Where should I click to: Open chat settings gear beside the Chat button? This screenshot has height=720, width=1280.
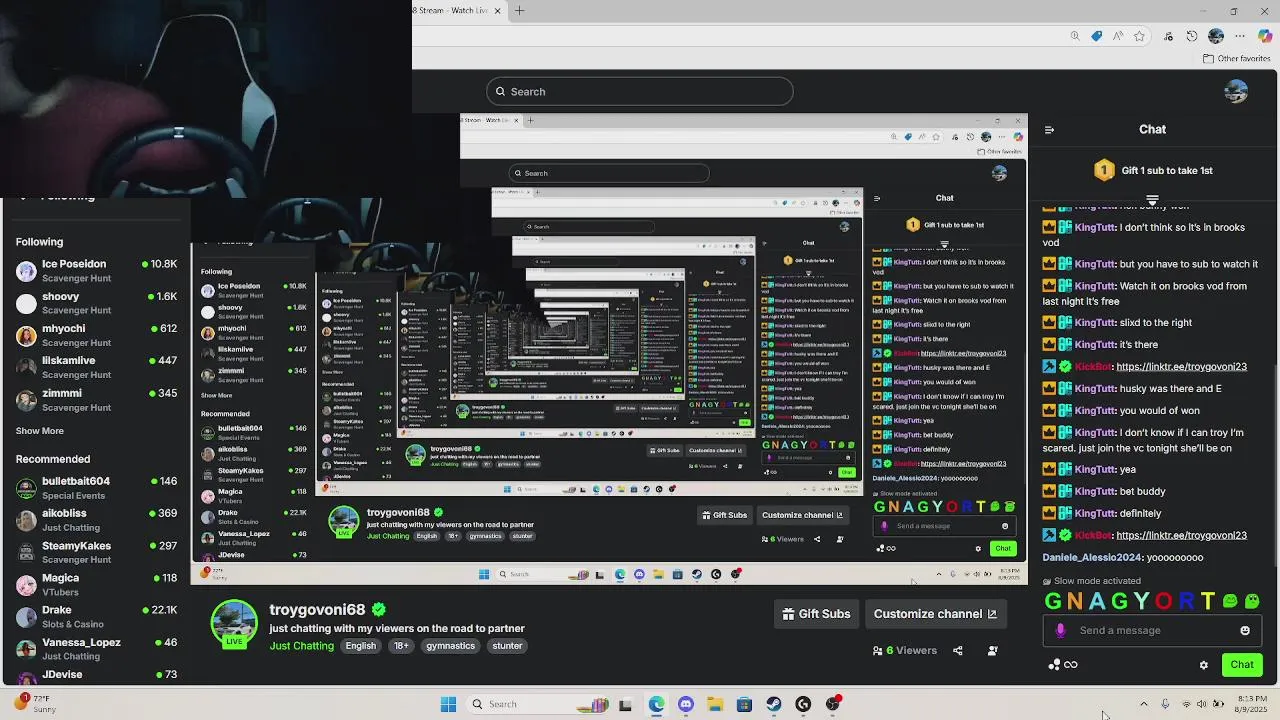(x=1204, y=665)
